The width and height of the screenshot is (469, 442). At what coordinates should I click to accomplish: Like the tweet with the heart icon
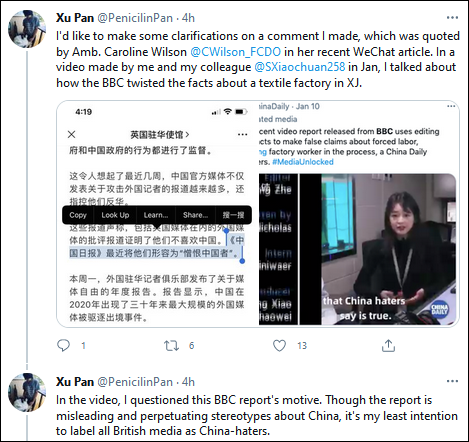click(279, 346)
